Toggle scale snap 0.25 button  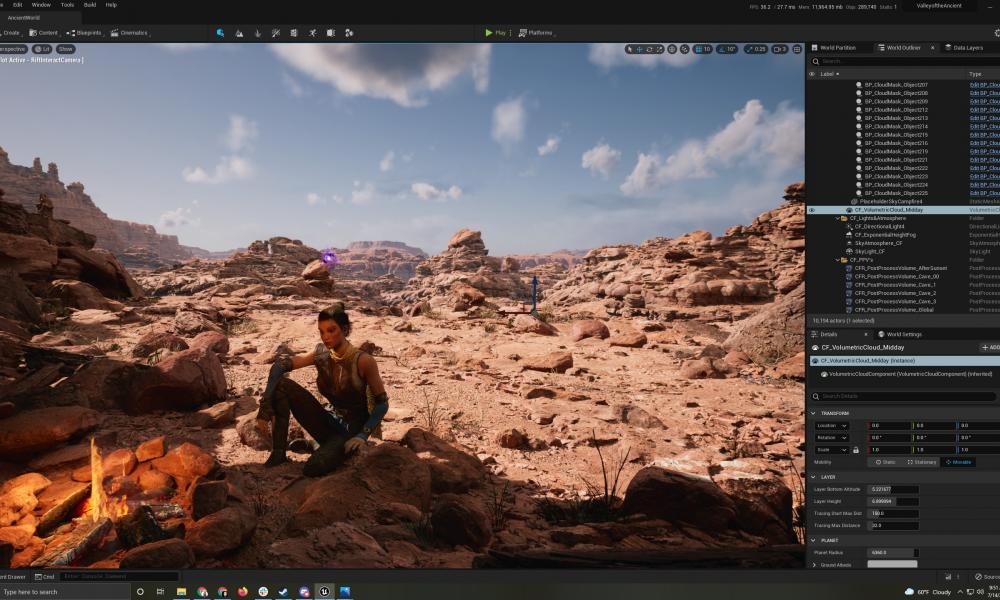[756, 49]
